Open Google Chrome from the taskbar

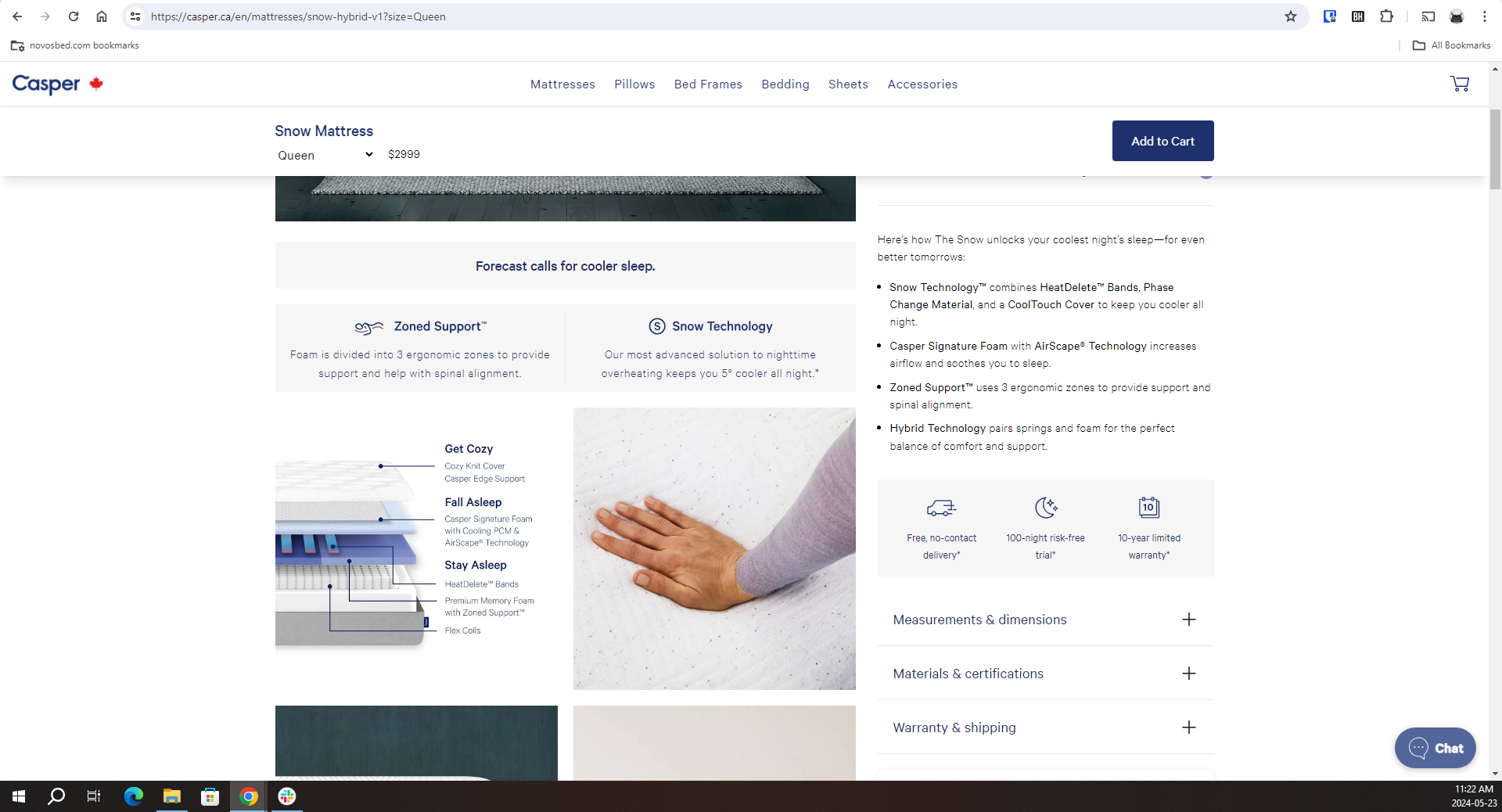click(x=249, y=796)
